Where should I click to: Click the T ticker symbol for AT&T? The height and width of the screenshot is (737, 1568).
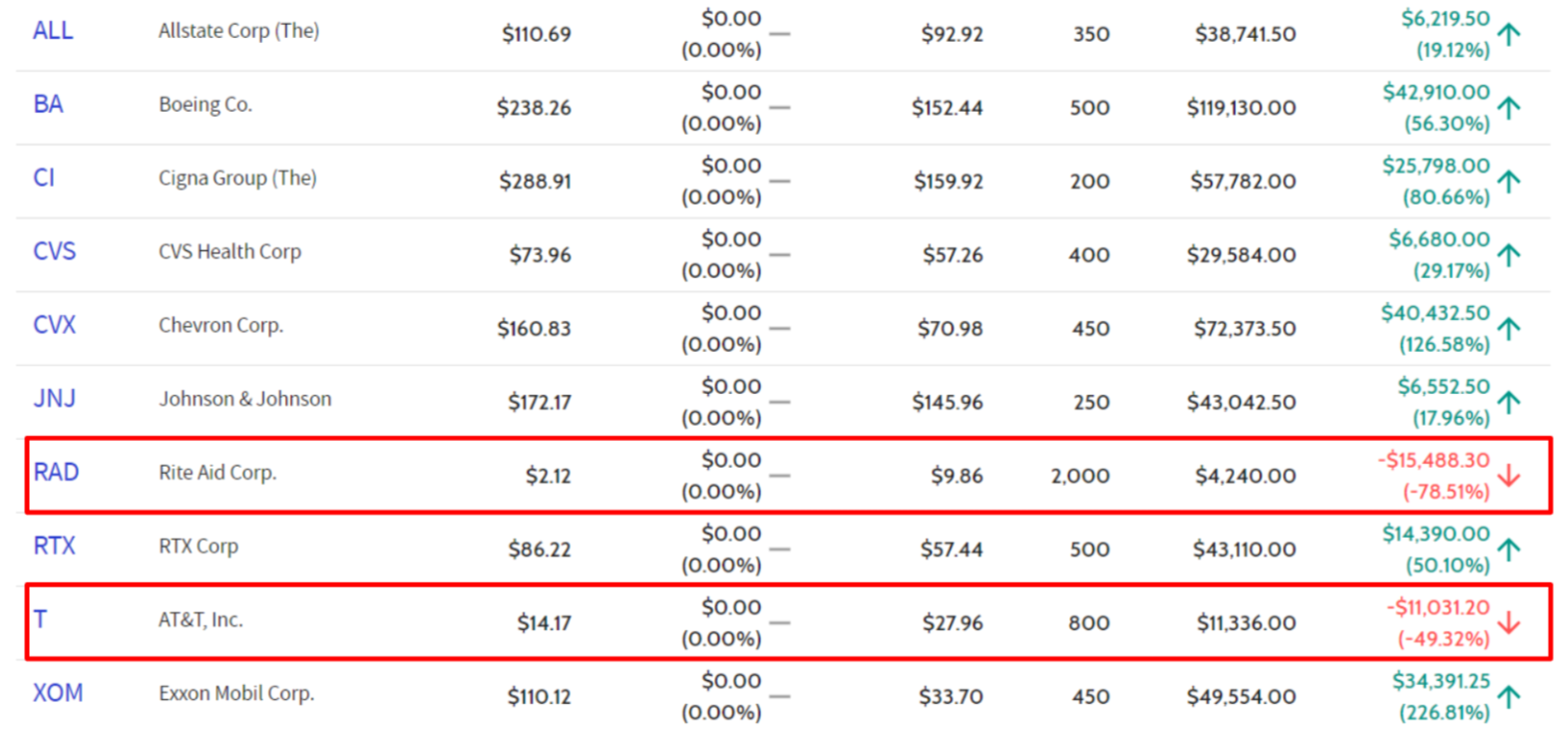[40, 619]
